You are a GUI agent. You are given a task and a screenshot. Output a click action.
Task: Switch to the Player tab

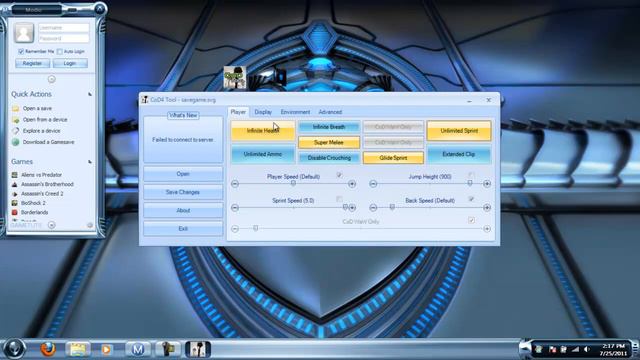point(238,112)
